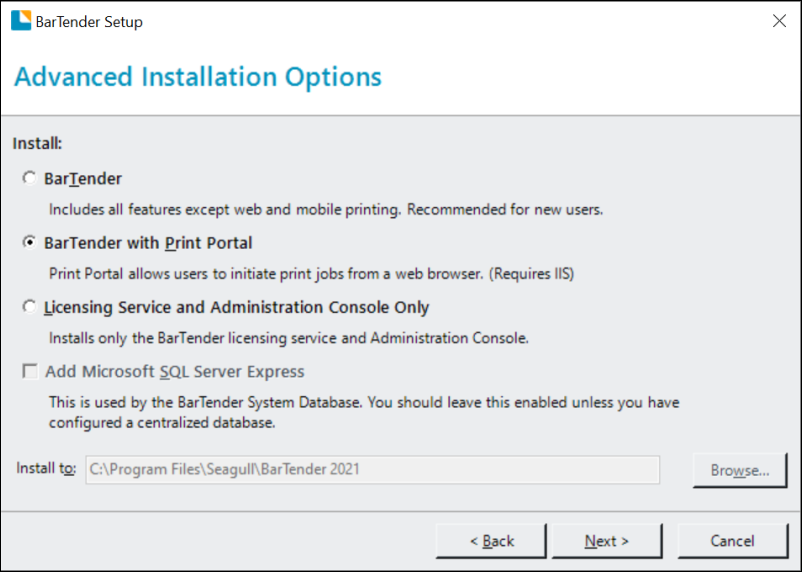This screenshot has height=572, width=802.
Task: Proceed with the Next button
Action: click(607, 541)
